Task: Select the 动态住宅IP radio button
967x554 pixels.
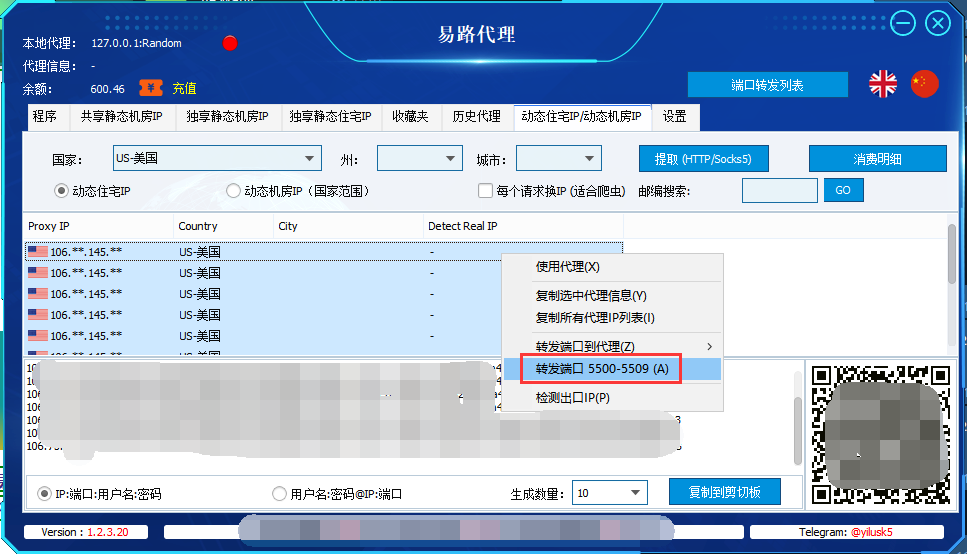Action: [x=61, y=191]
